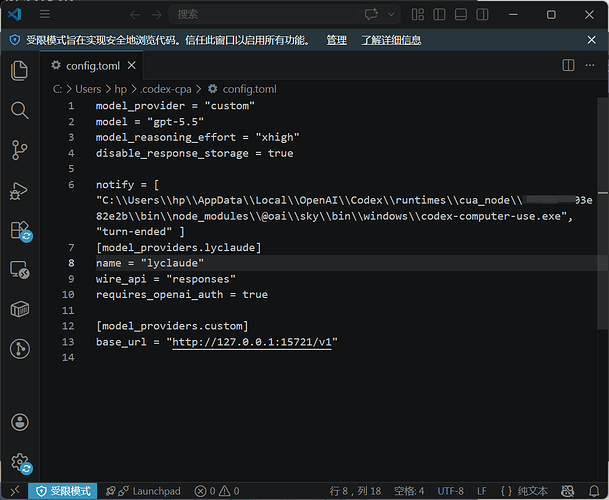Screen dimensions: 609x500
Task: Click the 行 8, 列 18 cursor position
Action: pyautogui.click(x=355, y=491)
